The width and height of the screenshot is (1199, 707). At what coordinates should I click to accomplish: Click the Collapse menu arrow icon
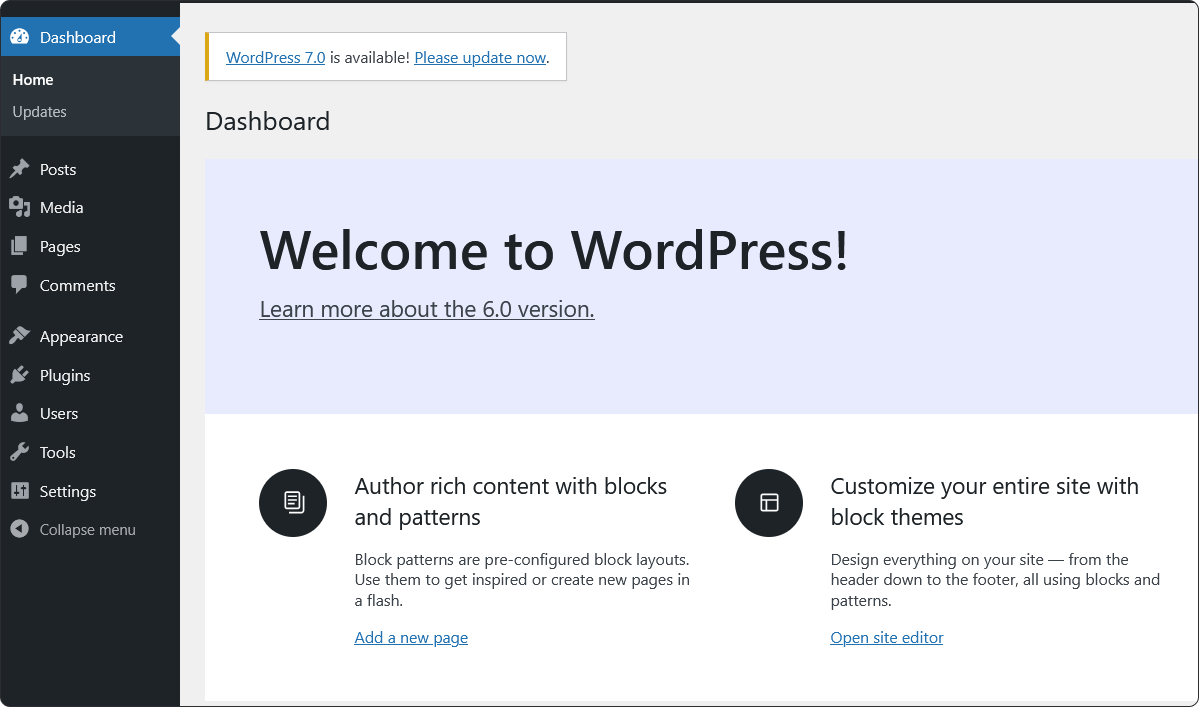(20, 529)
